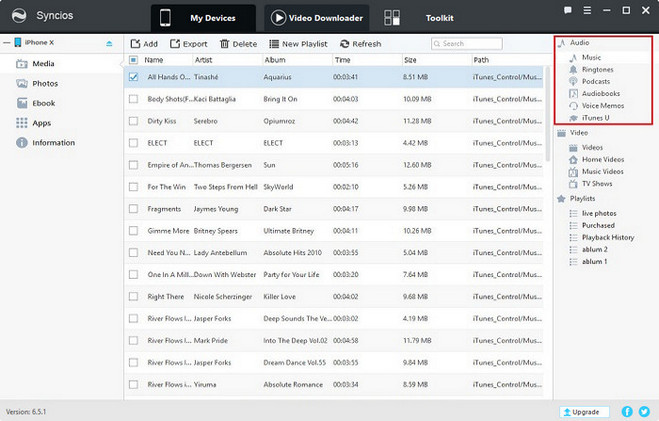659x421 pixels.
Task: Click the Music Videos icon
Action: (x=573, y=171)
